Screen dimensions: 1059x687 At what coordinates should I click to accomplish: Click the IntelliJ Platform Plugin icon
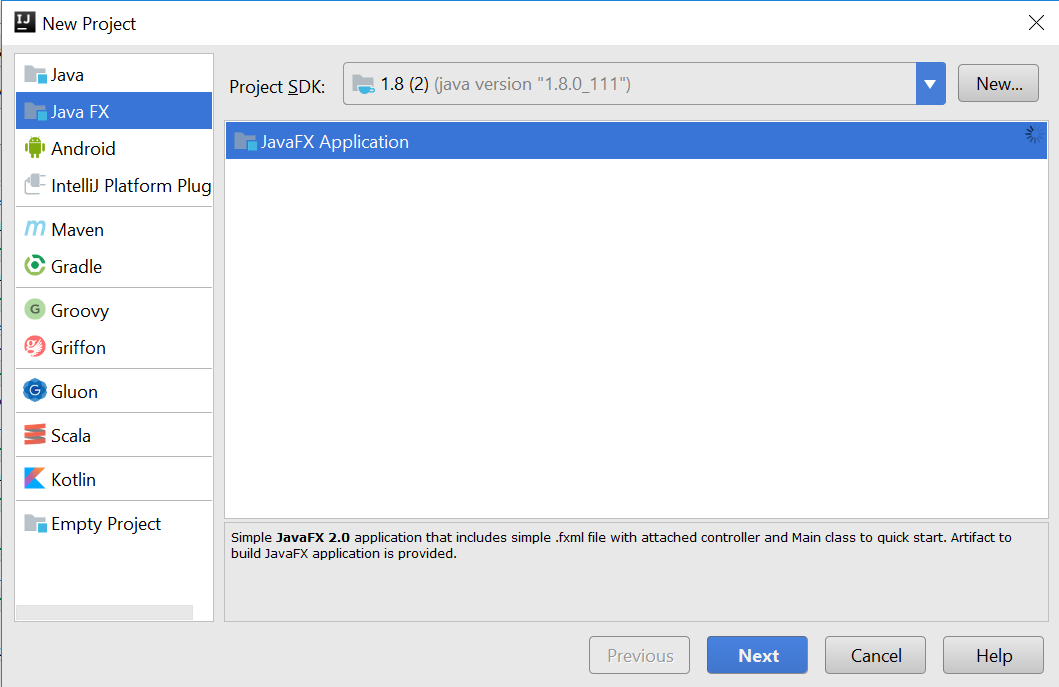(x=35, y=184)
